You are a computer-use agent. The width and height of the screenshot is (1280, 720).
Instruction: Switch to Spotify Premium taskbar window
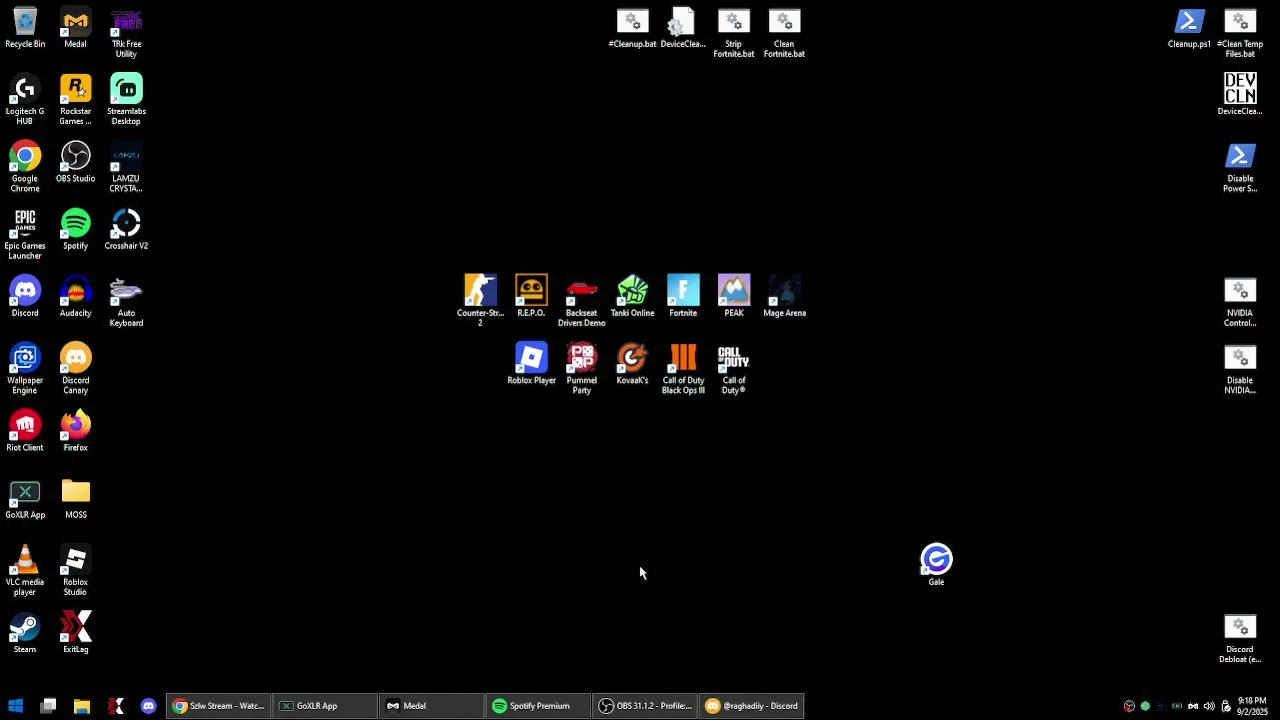pos(539,706)
